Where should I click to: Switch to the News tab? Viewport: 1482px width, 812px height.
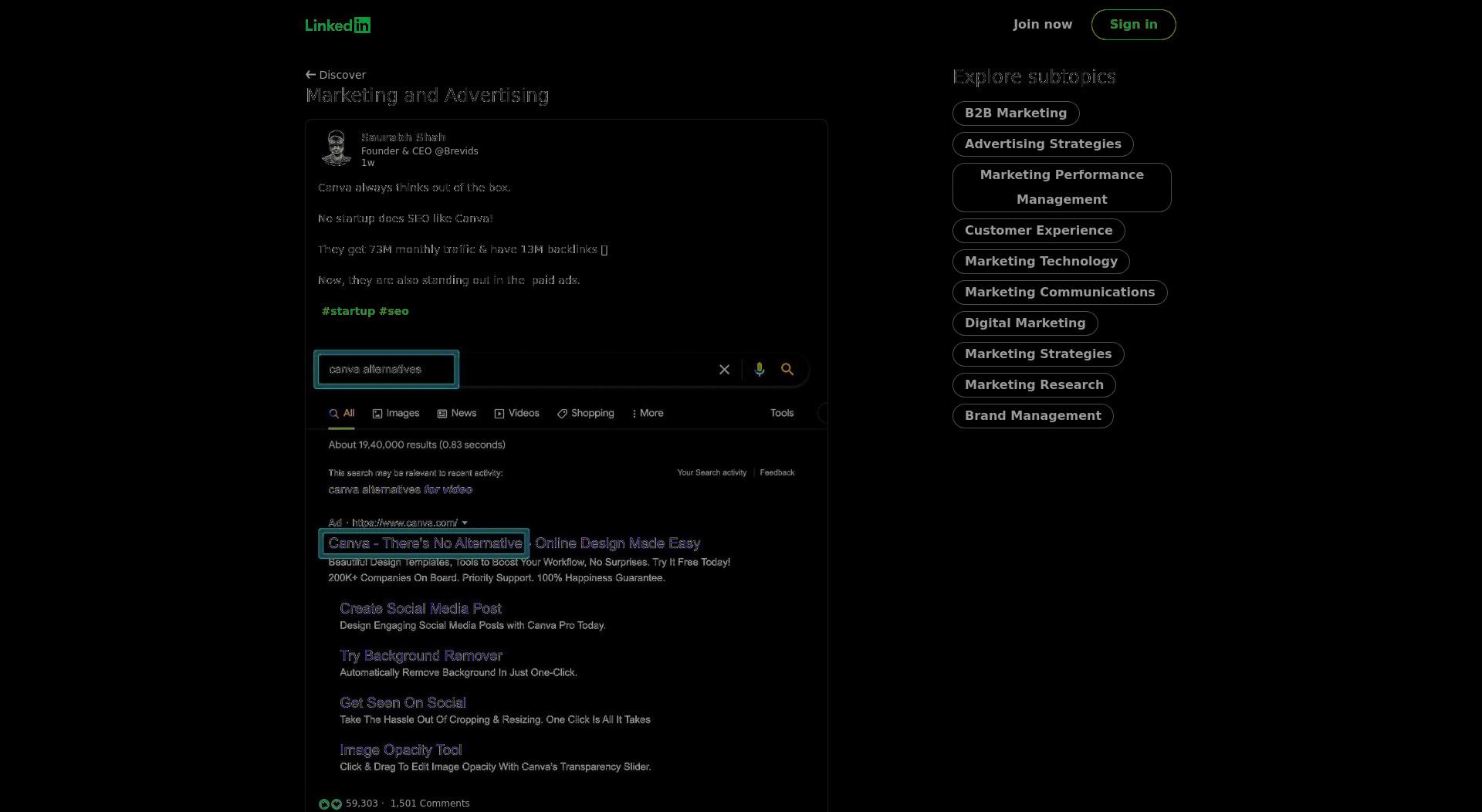click(x=457, y=414)
